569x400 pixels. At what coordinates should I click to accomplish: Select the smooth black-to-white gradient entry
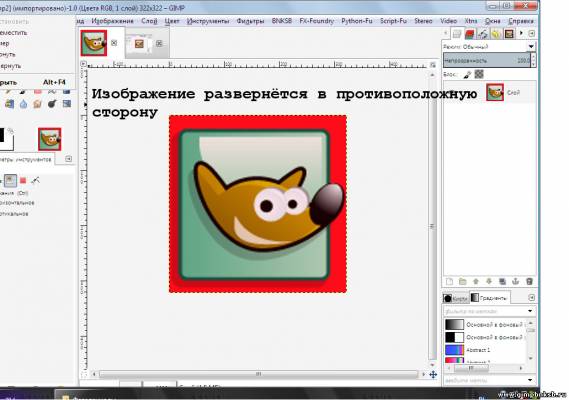pyautogui.click(x=484, y=324)
